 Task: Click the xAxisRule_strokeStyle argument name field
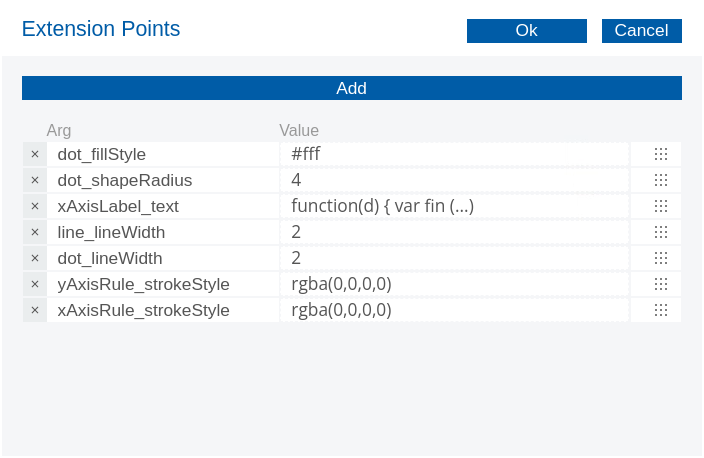point(162,310)
